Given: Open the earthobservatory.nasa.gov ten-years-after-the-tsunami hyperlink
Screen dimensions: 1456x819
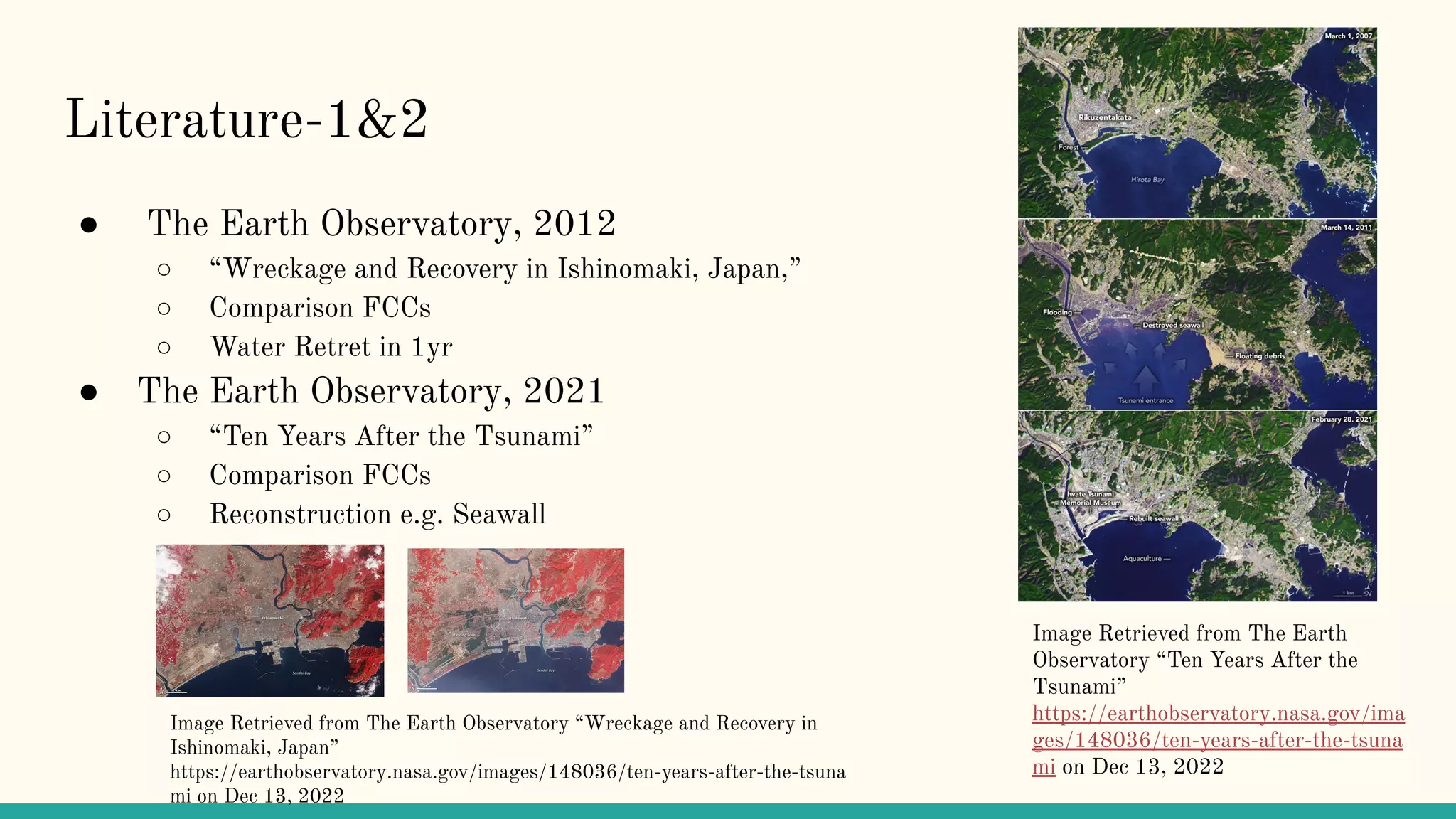Looking at the screenshot, I should point(1219,739).
